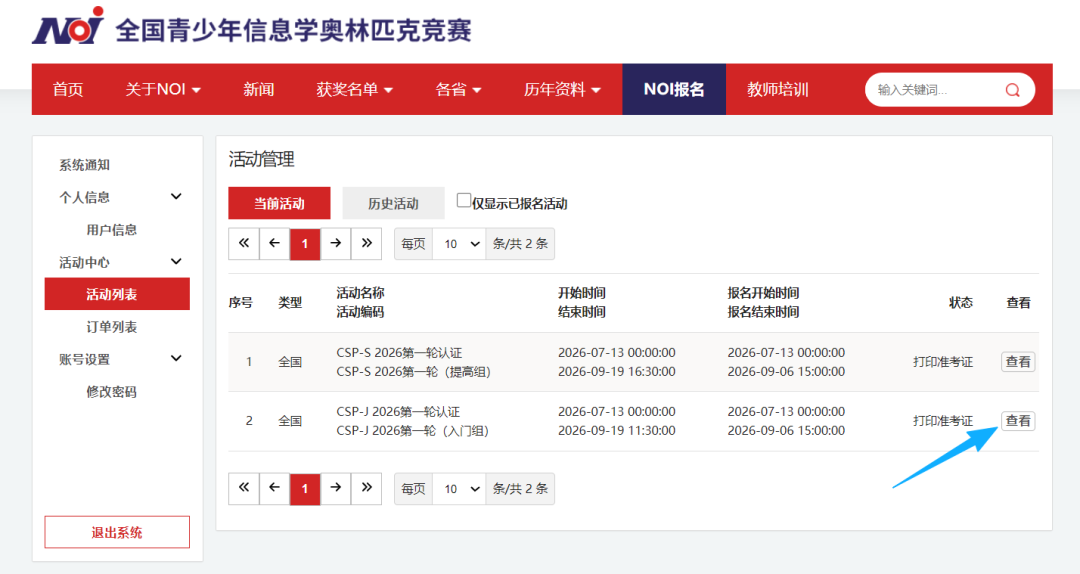Image resolution: width=1080 pixels, height=574 pixels.
Task: Open 历年资料 dropdown menu
Action: click(562, 90)
